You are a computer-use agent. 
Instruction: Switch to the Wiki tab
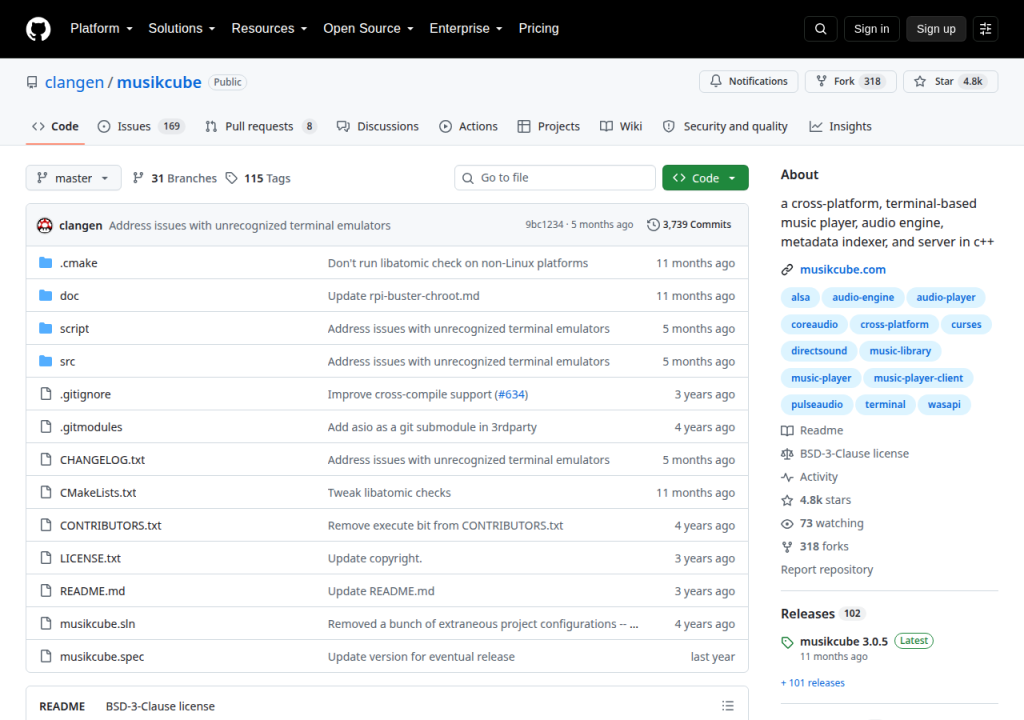621,126
